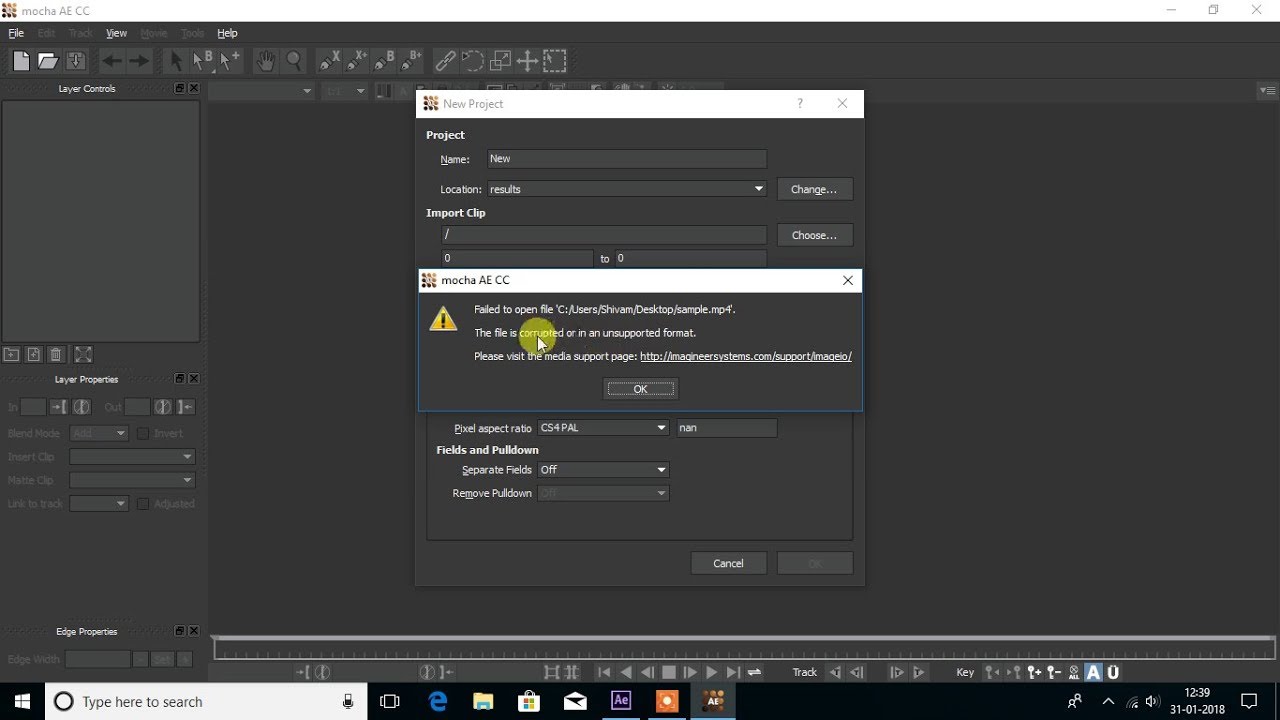The width and height of the screenshot is (1280, 720).
Task: Open Pixel aspect ratio CS4 PAL dropdown
Action: [603, 428]
